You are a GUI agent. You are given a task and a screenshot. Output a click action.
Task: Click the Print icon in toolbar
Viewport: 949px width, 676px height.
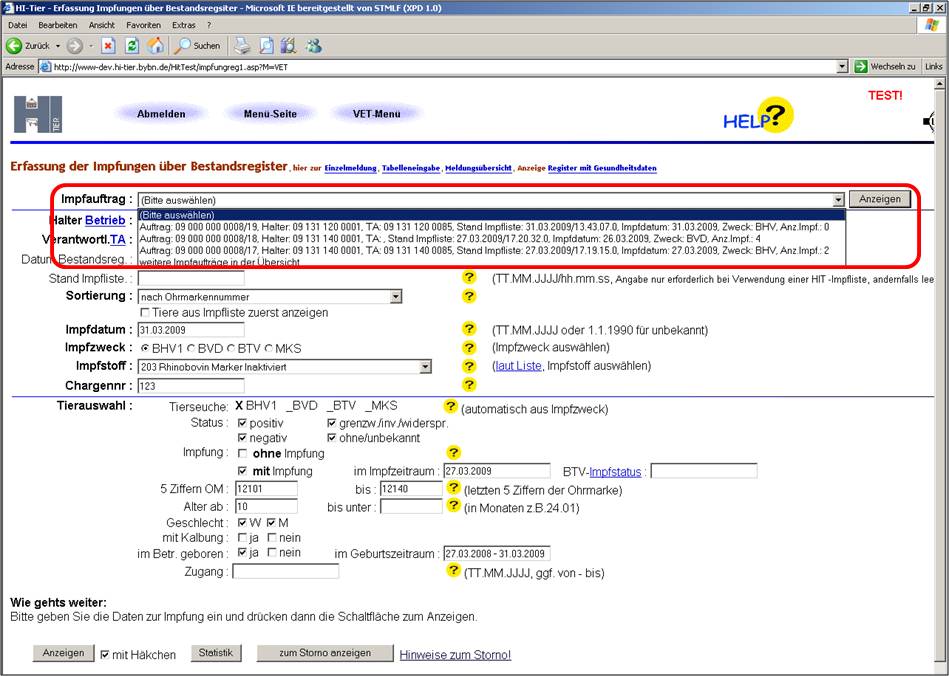coord(242,46)
